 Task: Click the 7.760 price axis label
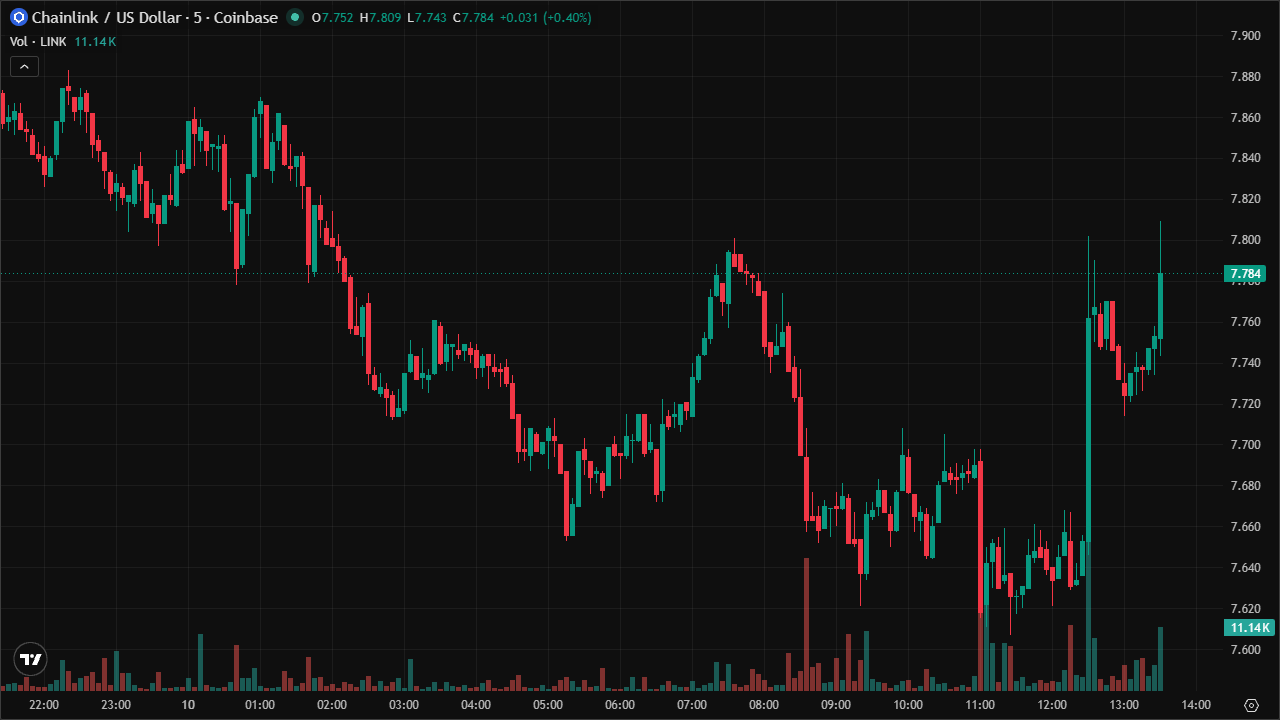tap(1245, 322)
